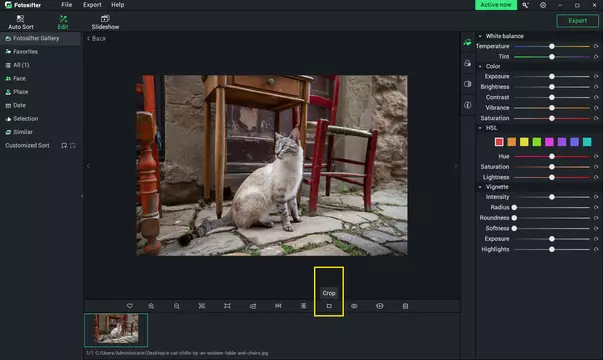Click the play slideshow circle icon
The height and width of the screenshot is (360, 603).
(380, 306)
